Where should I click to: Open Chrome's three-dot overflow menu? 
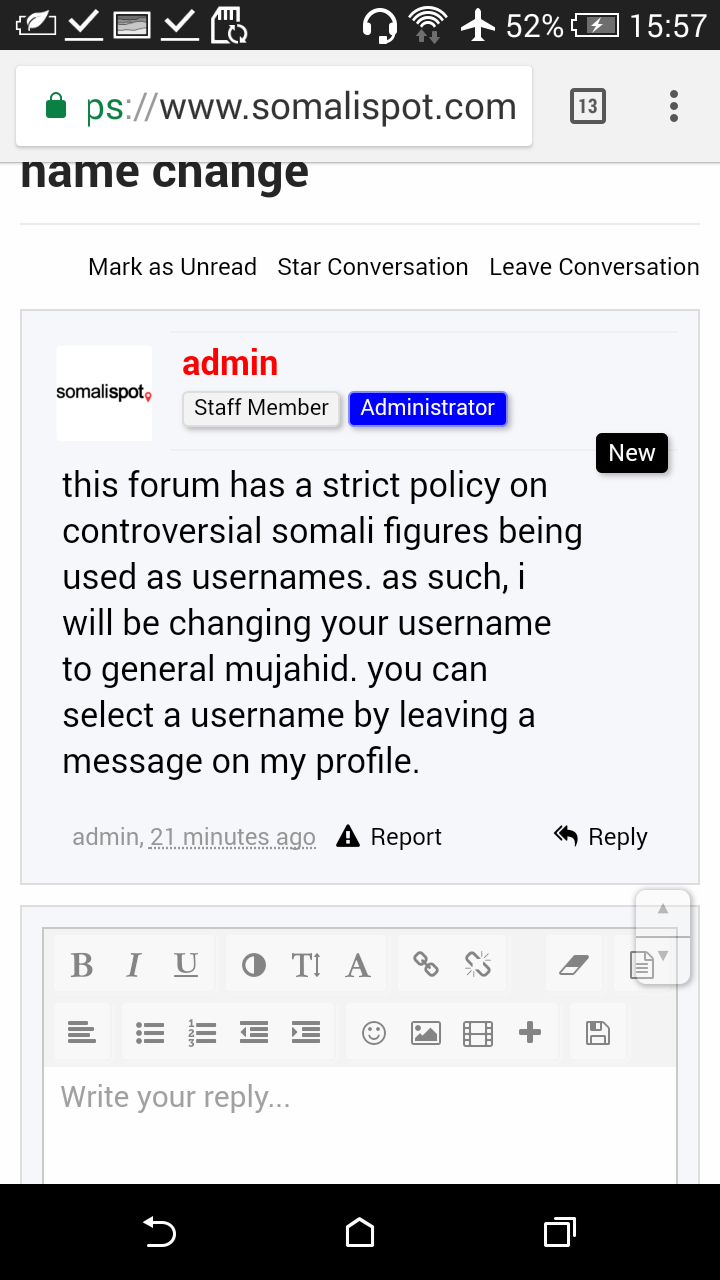tap(674, 106)
